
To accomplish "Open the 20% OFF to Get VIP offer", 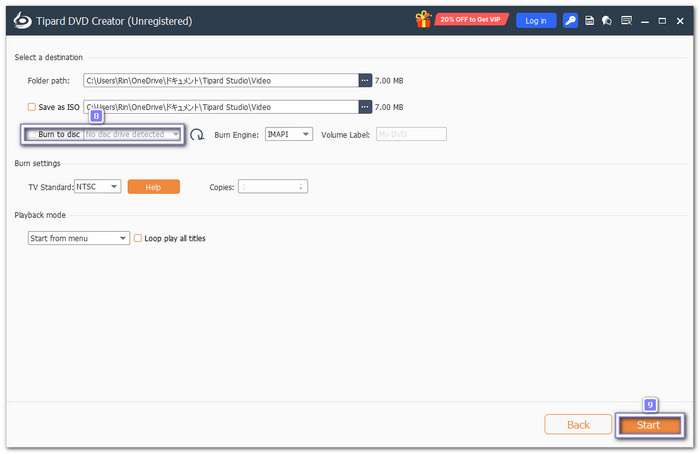I will tap(471, 20).
